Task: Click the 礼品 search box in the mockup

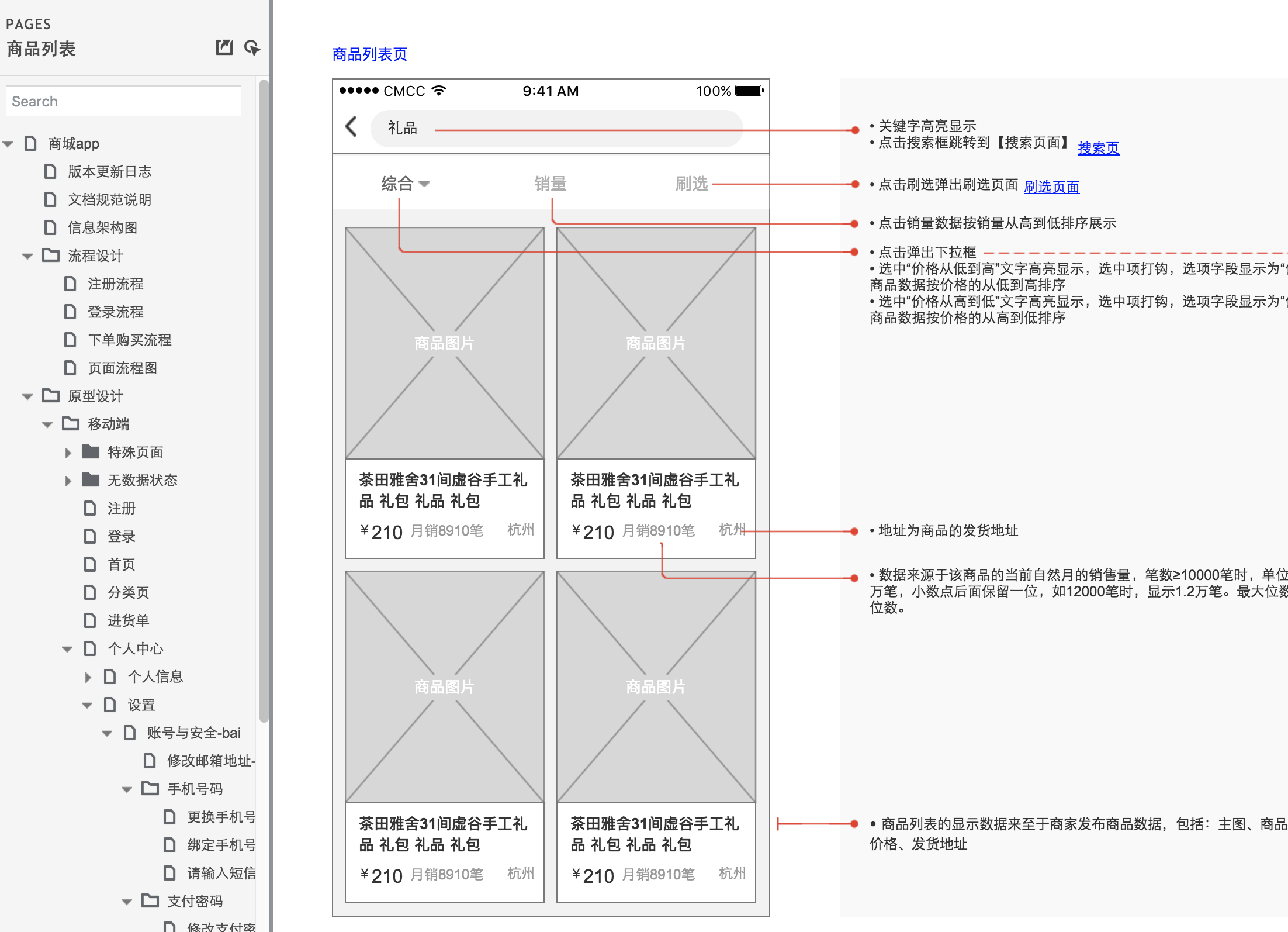Action: [556, 128]
